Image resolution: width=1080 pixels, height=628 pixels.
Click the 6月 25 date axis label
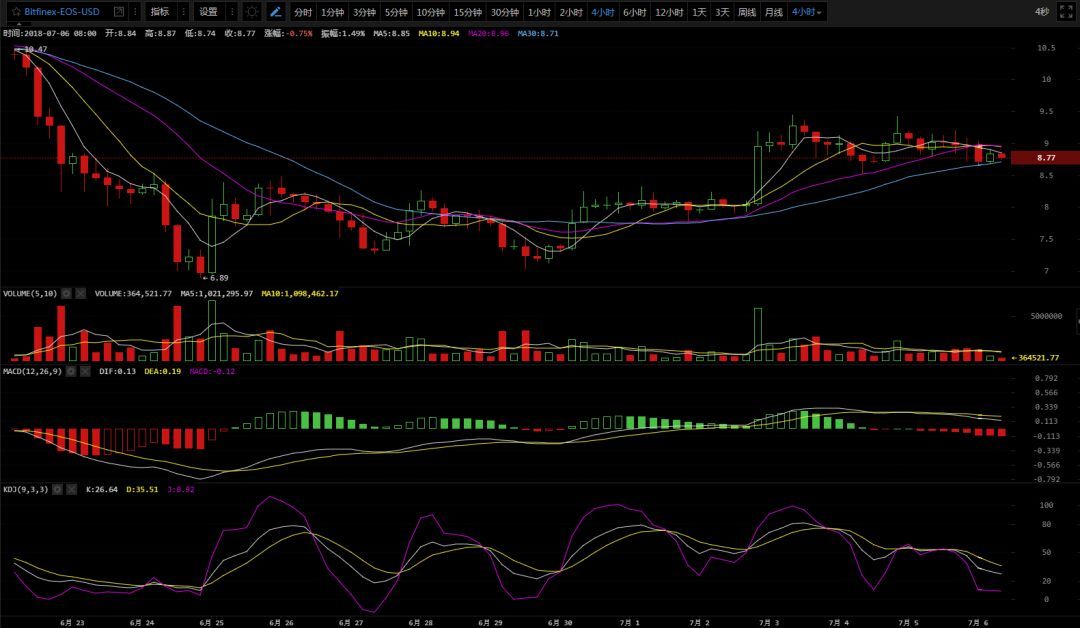point(211,622)
